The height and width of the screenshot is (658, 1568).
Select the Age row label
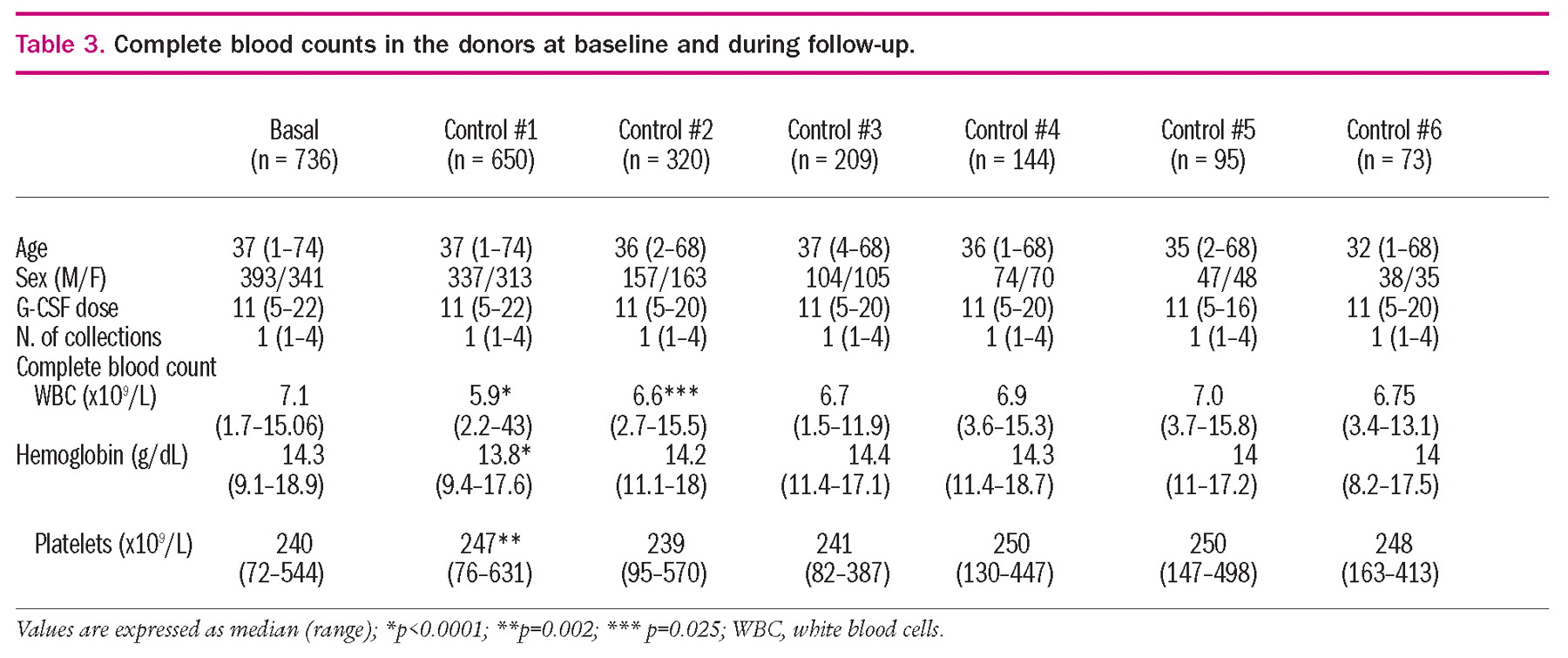coord(31,249)
